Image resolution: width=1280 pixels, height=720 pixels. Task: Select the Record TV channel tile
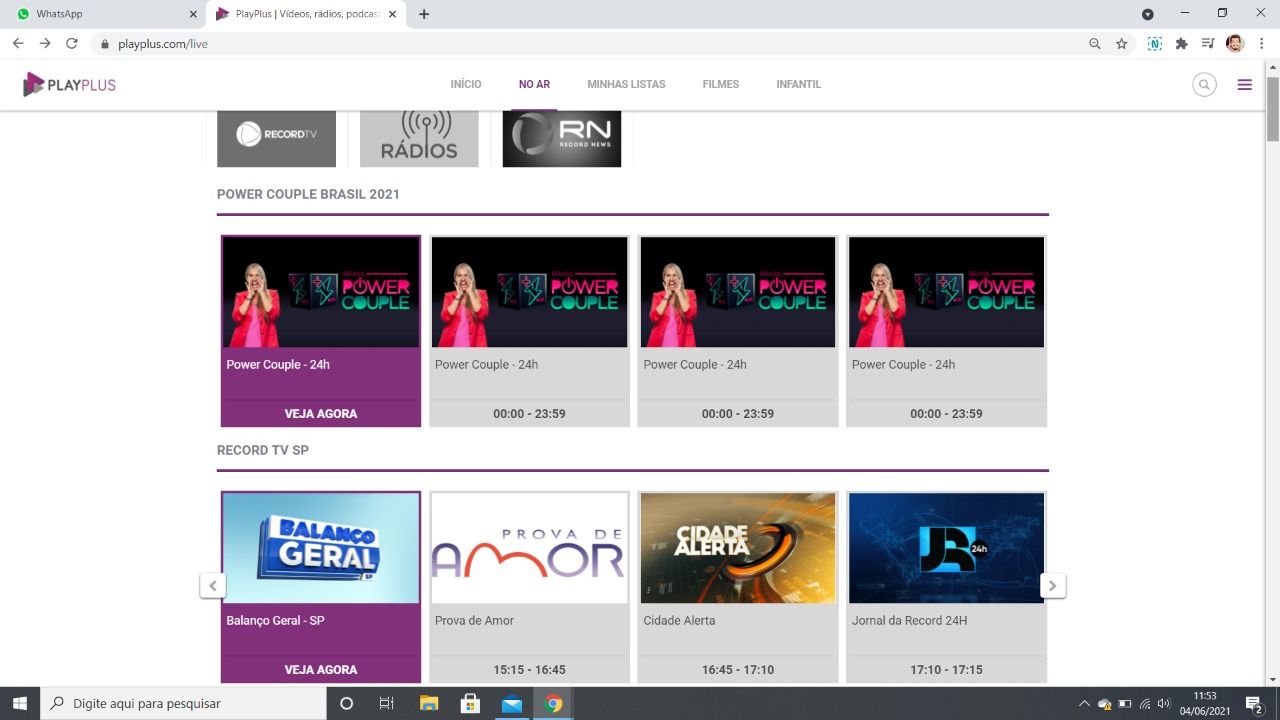click(277, 138)
